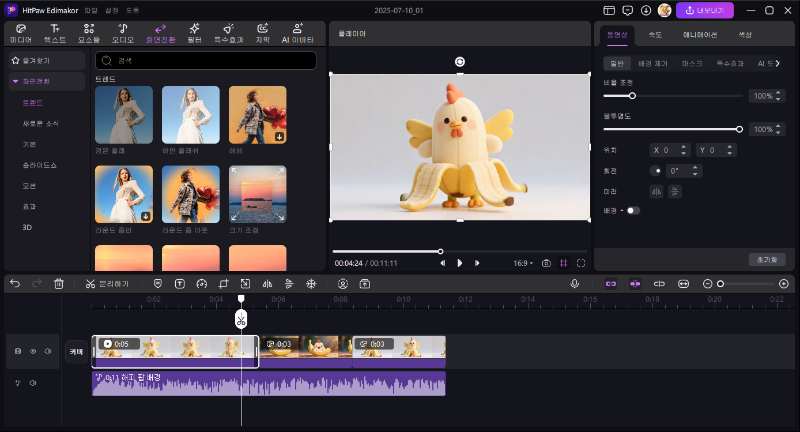Open the 특수효과 (Effects) tab in top toolbar
The height and width of the screenshot is (432, 800).
229,33
